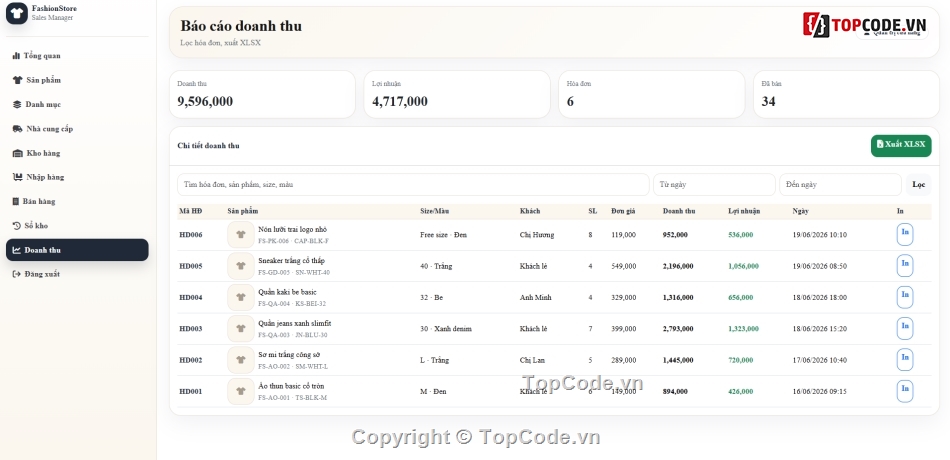
Task: Click the Báo cáo doanh thu title
Action: (241, 26)
